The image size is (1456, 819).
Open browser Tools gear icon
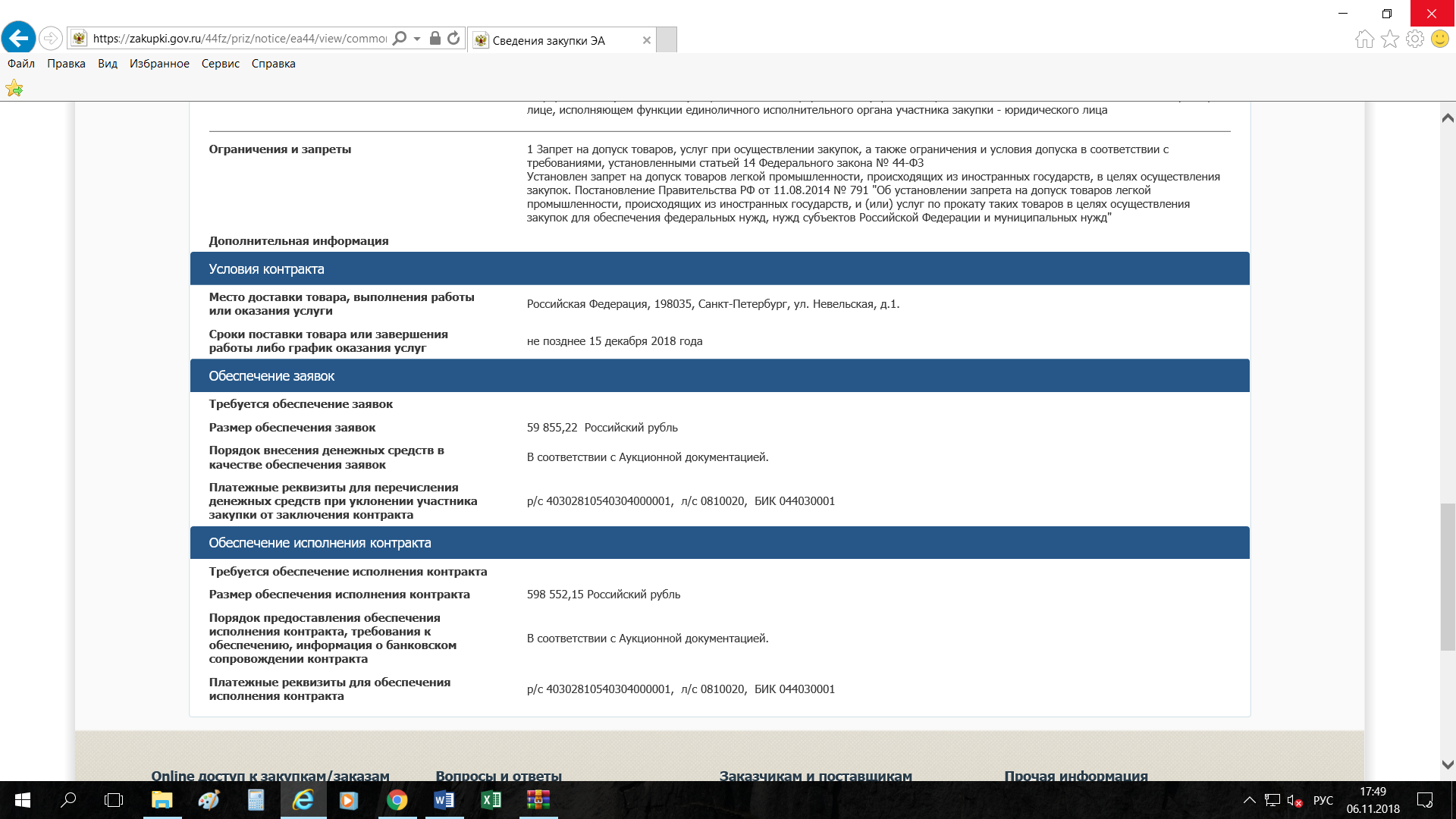point(1415,39)
